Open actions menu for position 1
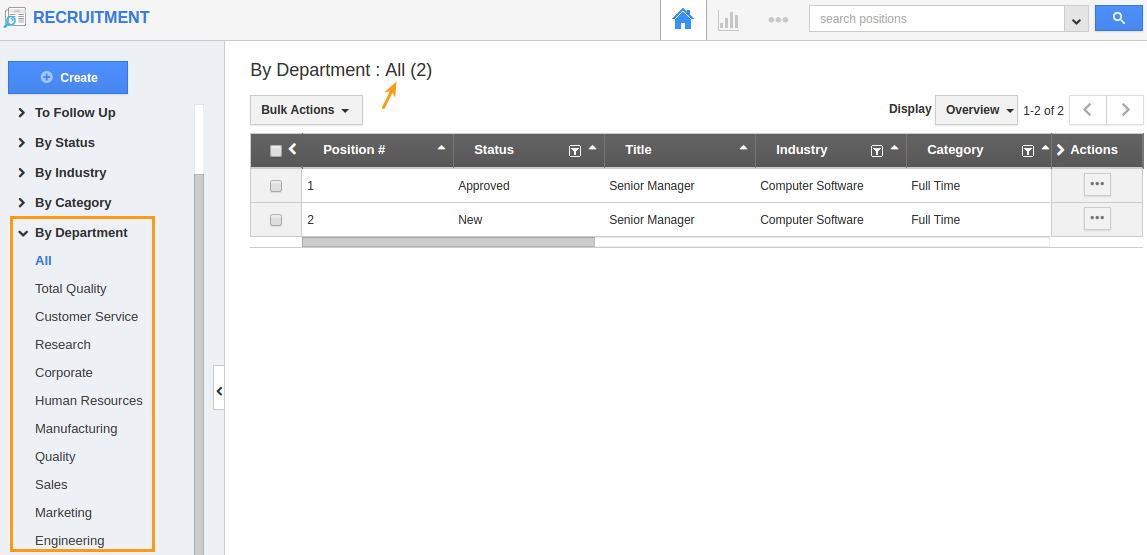Image resolution: width=1147 pixels, height=555 pixels. (x=1097, y=185)
